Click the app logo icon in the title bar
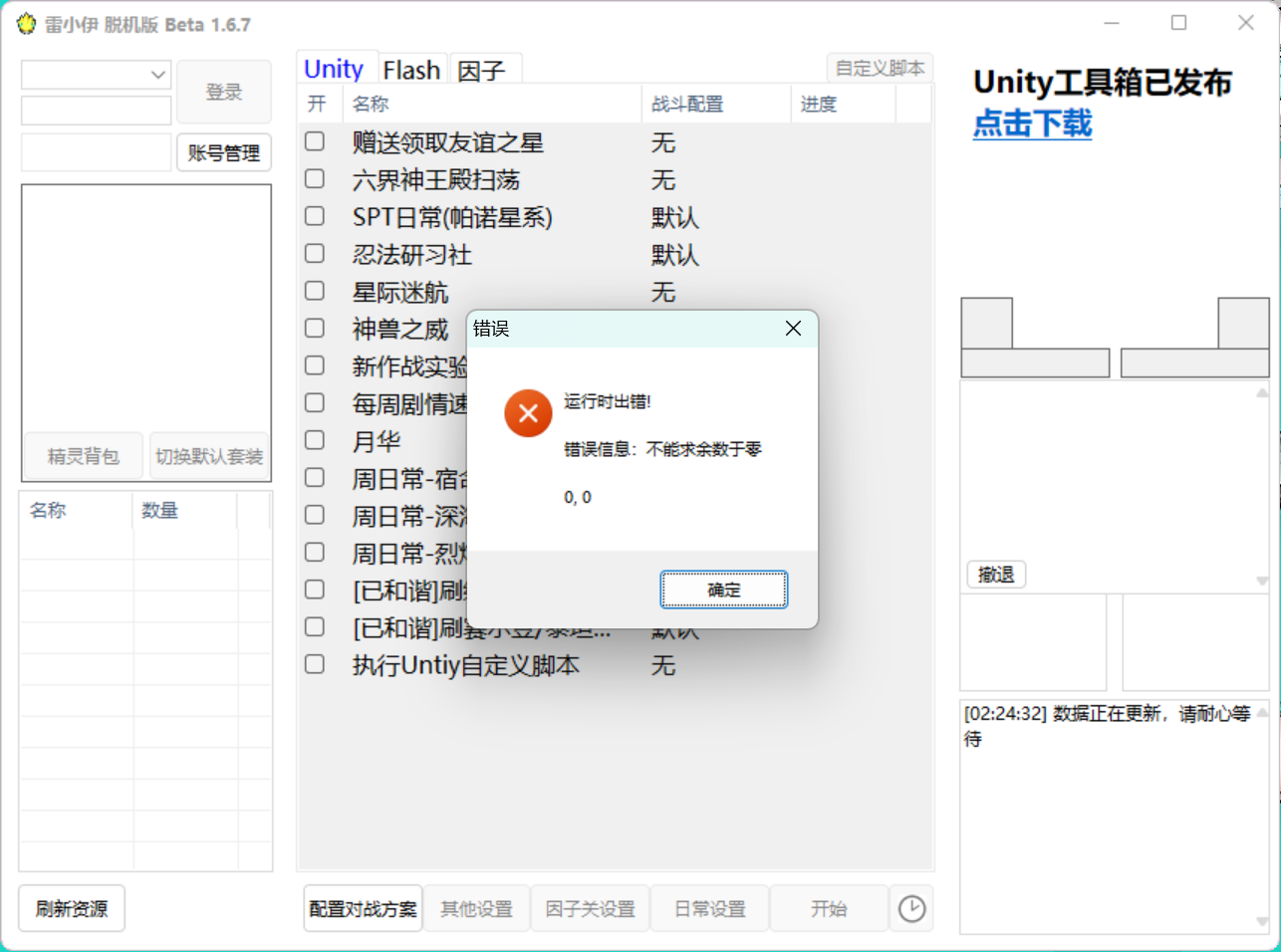 (26, 23)
